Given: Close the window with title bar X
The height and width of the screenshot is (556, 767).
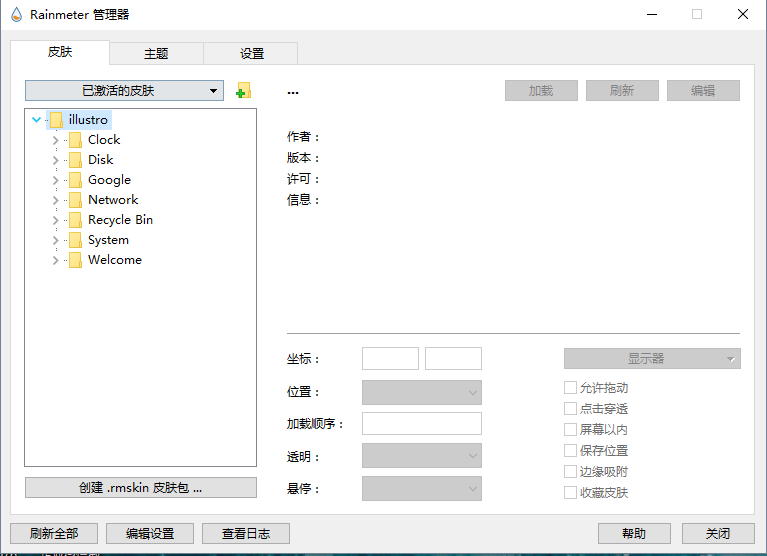Looking at the screenshot, I should [743, 15].
